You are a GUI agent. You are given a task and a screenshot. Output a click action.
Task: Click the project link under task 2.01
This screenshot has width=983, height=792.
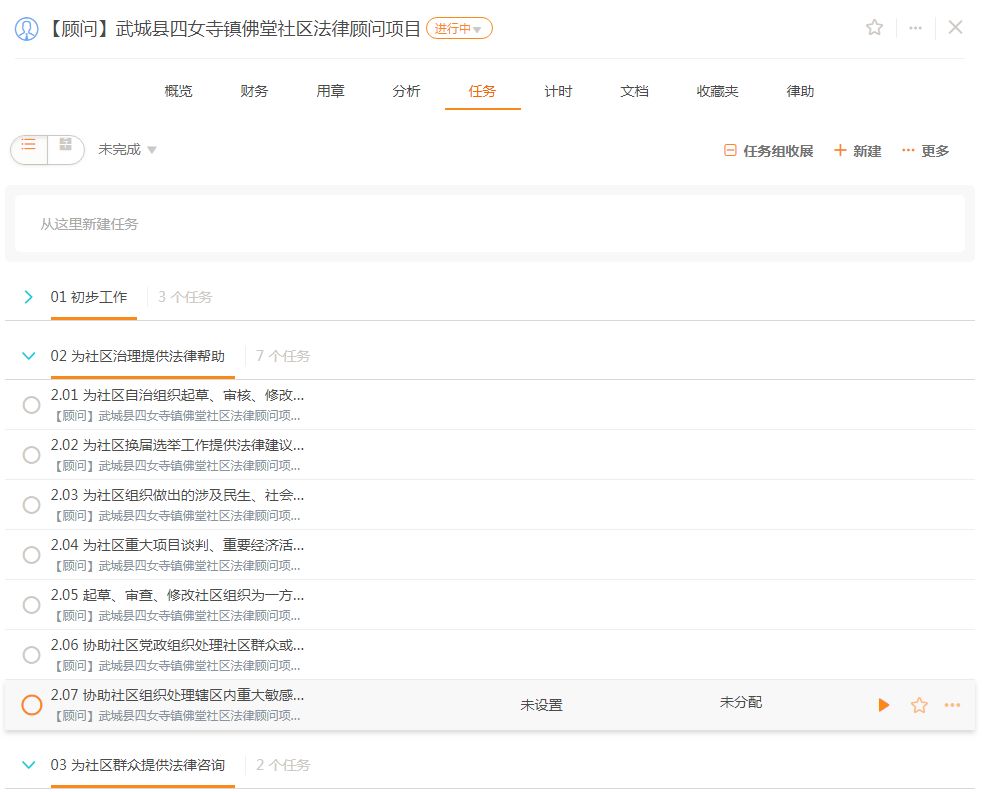(x=177, y=416)
